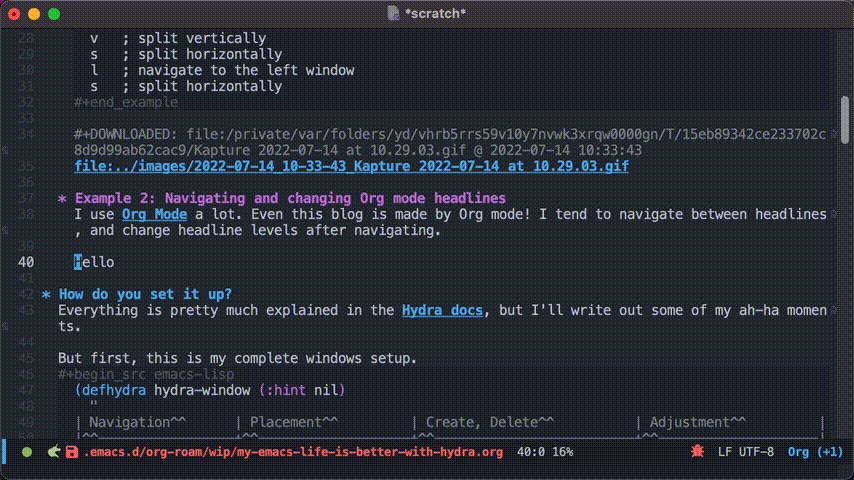The height and width of the screenshot is (480, 854).
Task: Click the yellow minimize window button
Action: tap(34, 14)
